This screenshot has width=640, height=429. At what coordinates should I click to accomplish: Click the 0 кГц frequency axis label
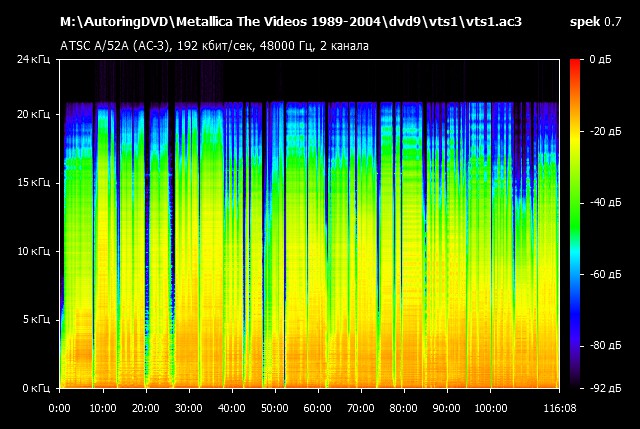[36, 387]
